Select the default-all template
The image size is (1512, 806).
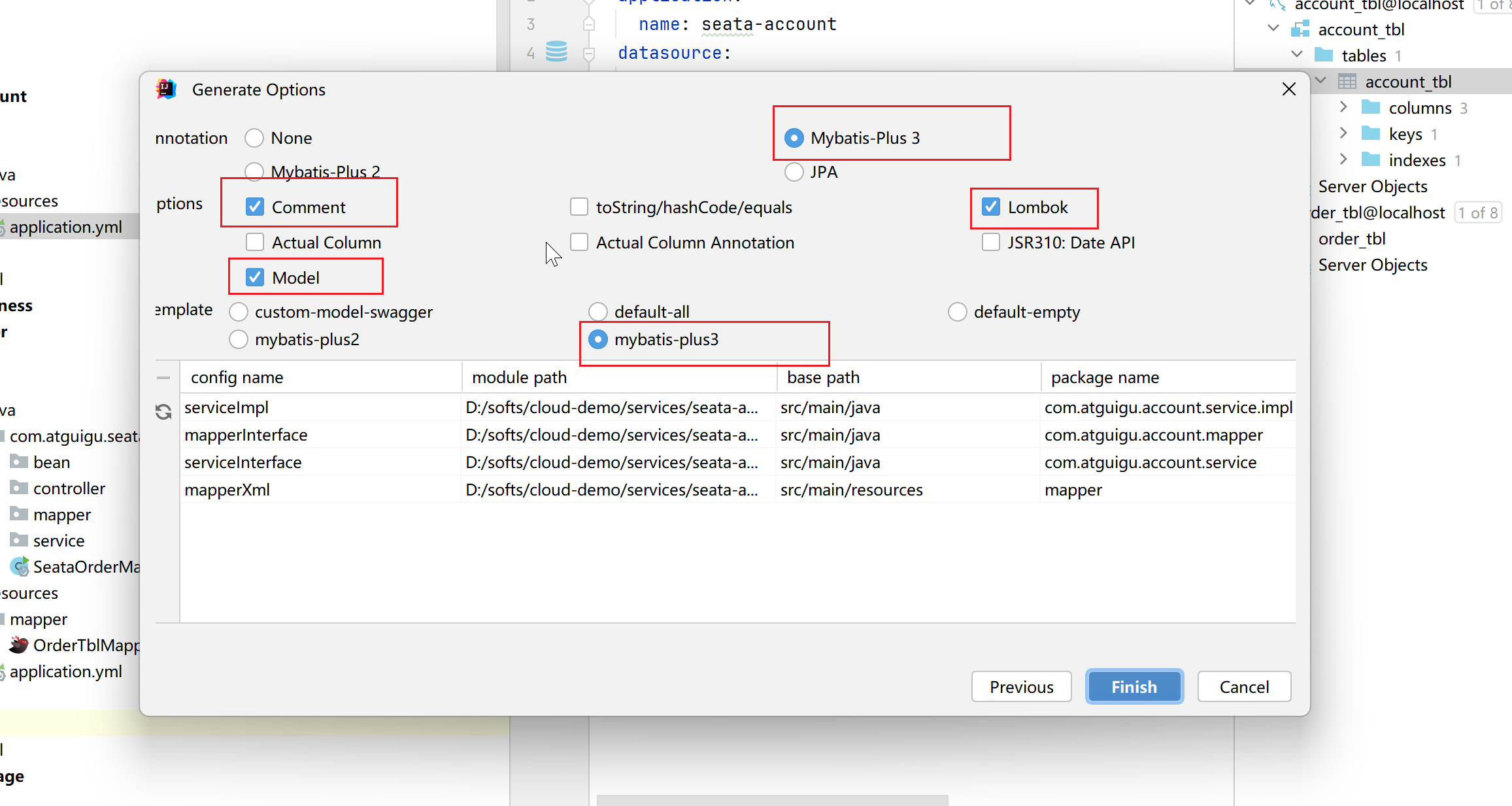point(598,312)
